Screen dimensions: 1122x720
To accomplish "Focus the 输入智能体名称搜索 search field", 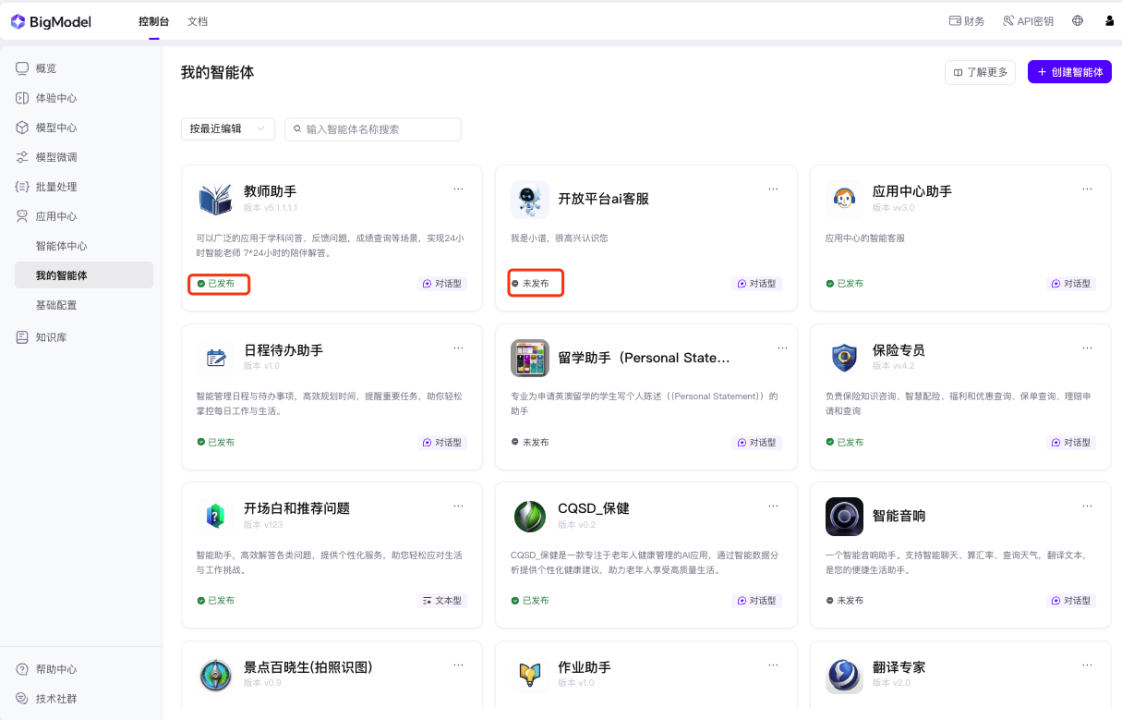I will pyautogui.click(x=373, y=129).
